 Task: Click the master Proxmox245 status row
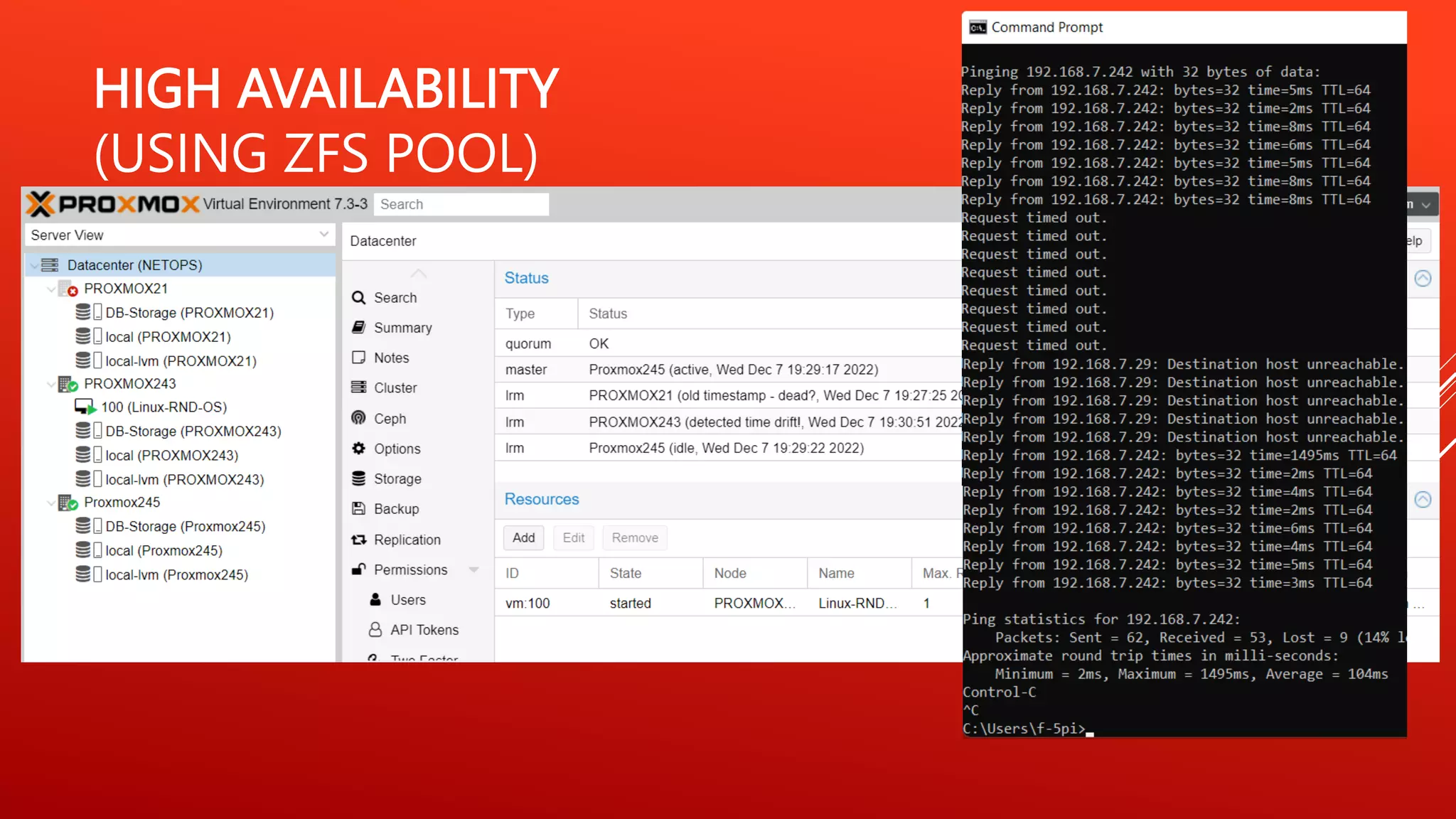coord(729,370)
